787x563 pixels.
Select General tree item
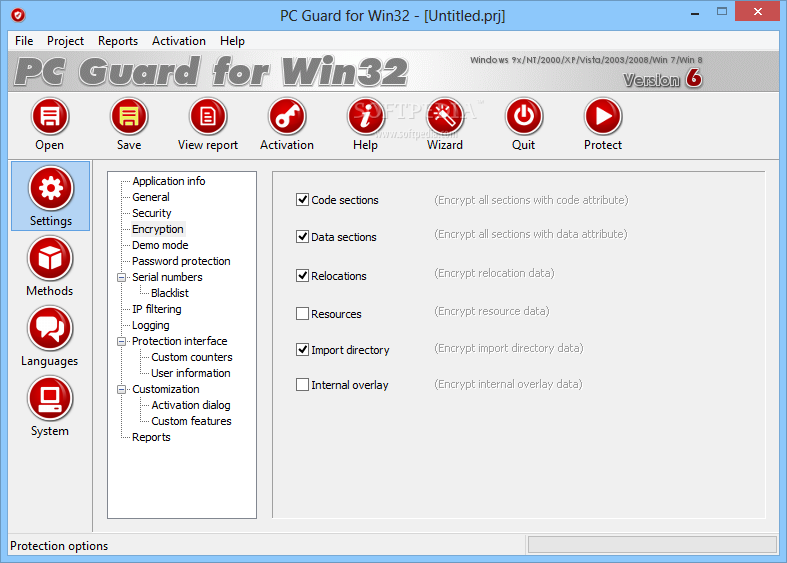click(151, 197)
